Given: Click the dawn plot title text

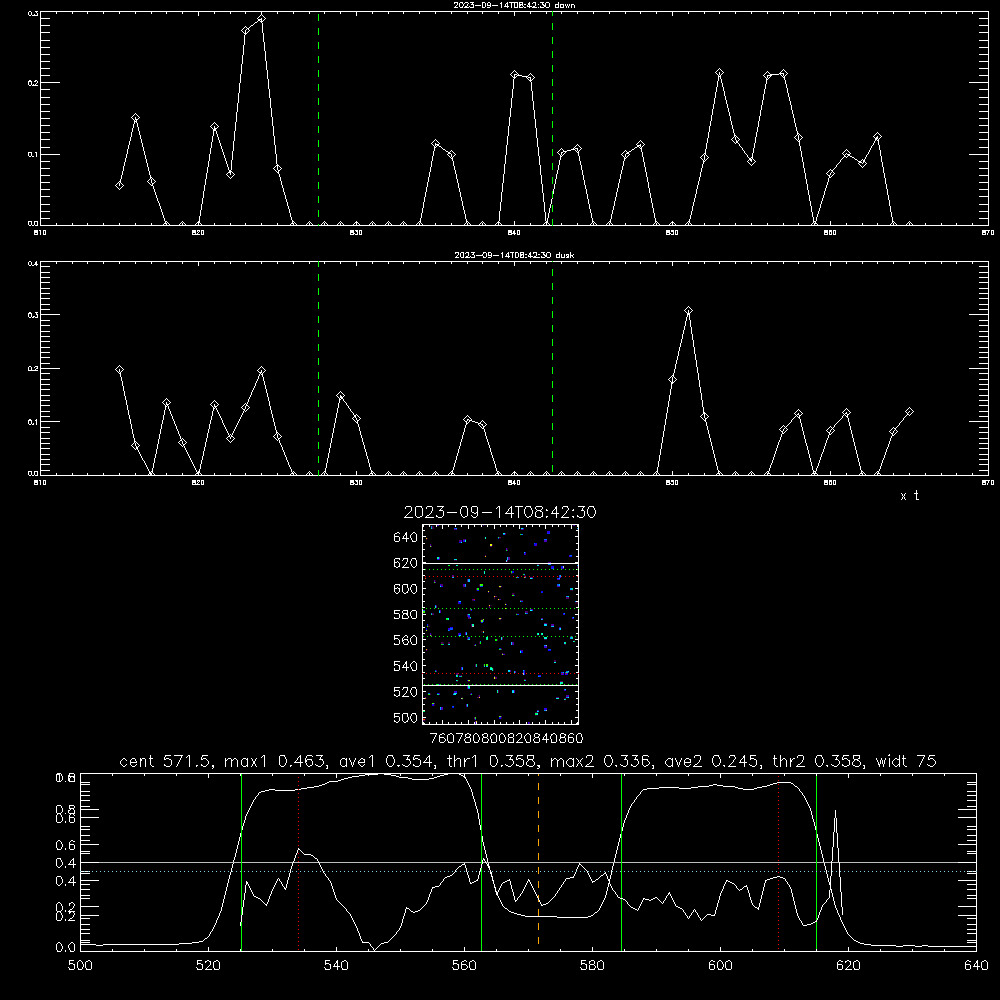Looking at the screenshot, I should [x=514, y=5].
